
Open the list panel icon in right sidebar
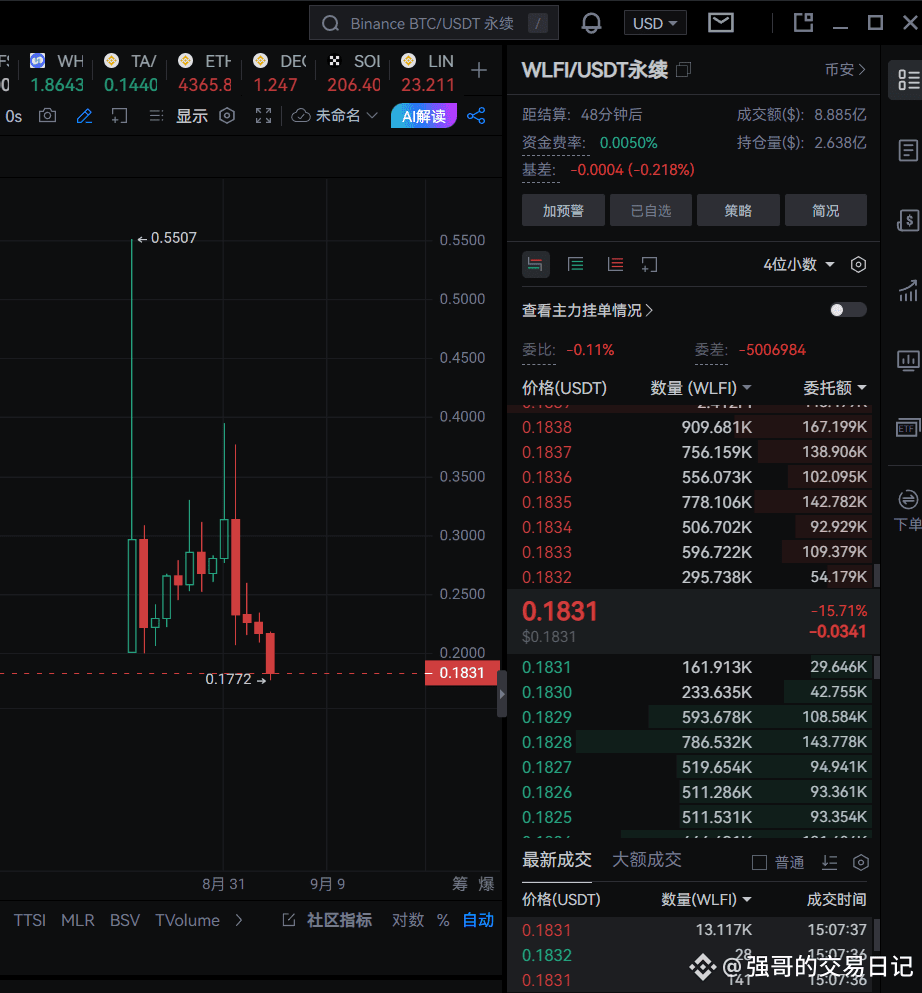point(908,80)
